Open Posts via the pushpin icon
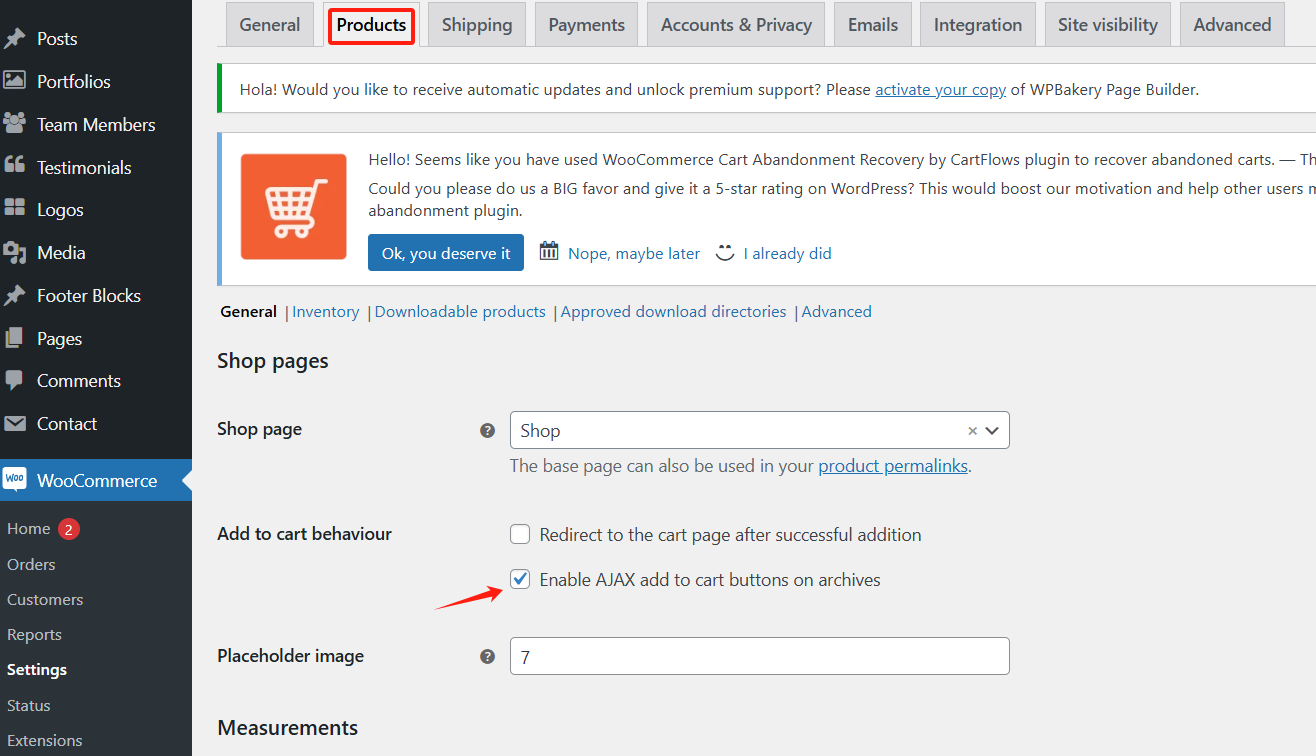Screen dimensions: 1316x756 click(x=16, y=38)
